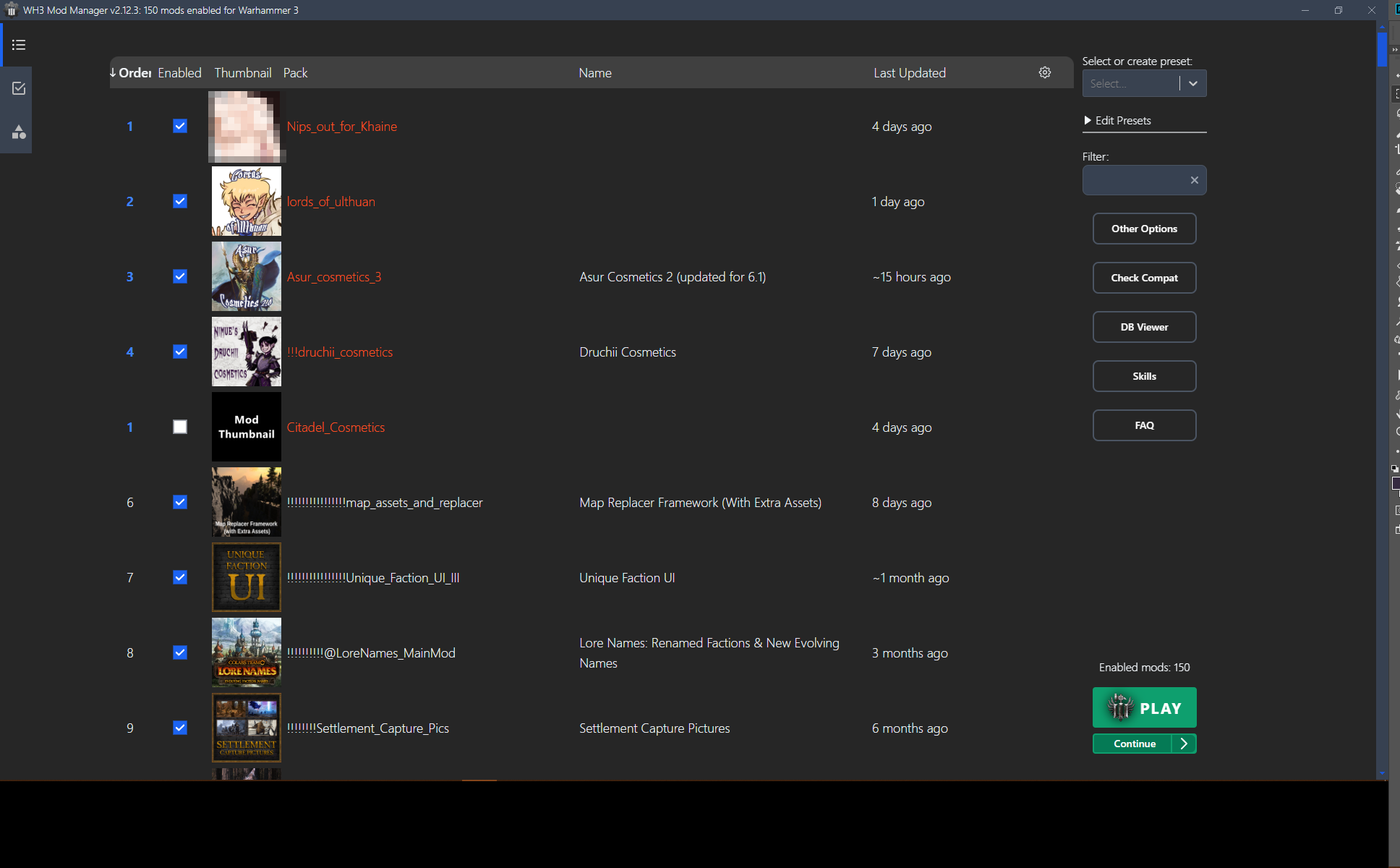Toggle Unique_Faction_UI_III mod checkbox
The height and width of the screenshot is (868, 1400).
click(180, 577)
